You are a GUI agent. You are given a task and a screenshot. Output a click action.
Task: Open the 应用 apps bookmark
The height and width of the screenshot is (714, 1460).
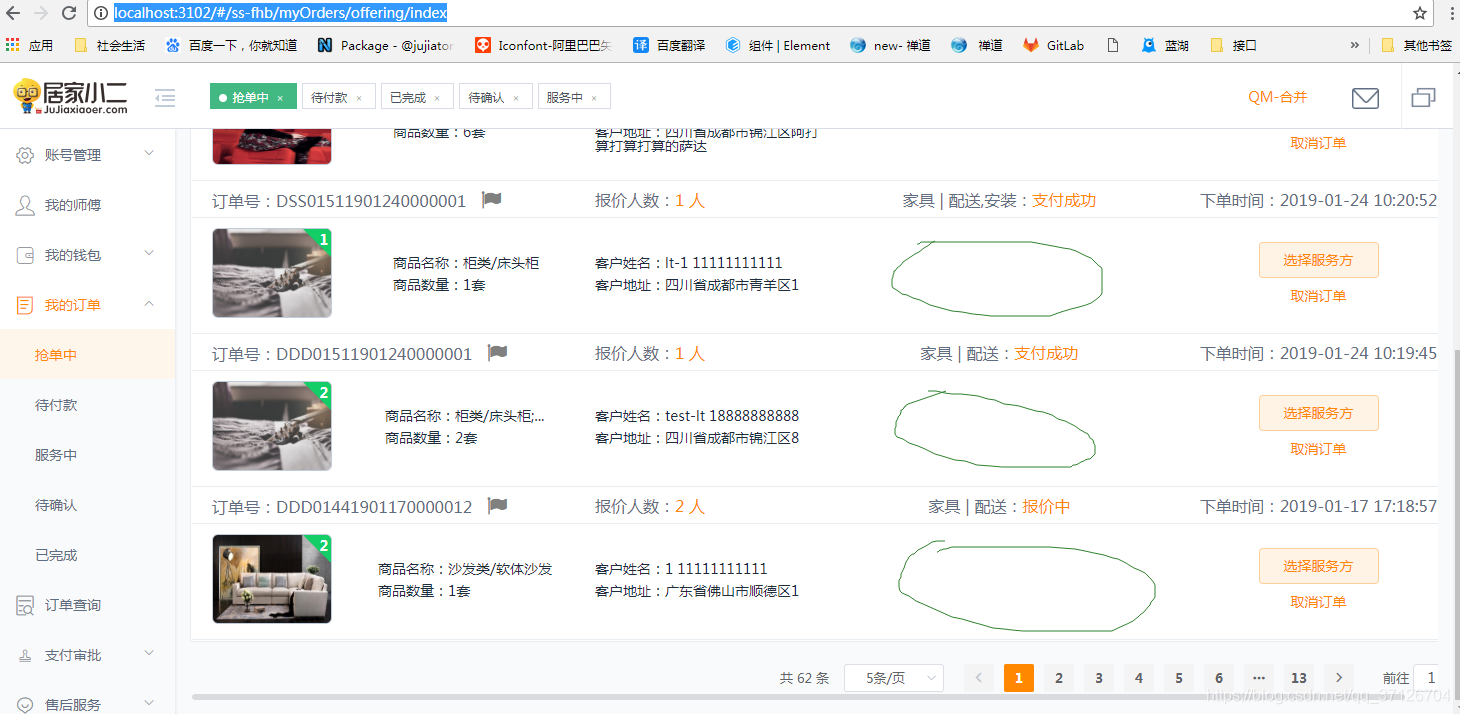click(29, 45)
